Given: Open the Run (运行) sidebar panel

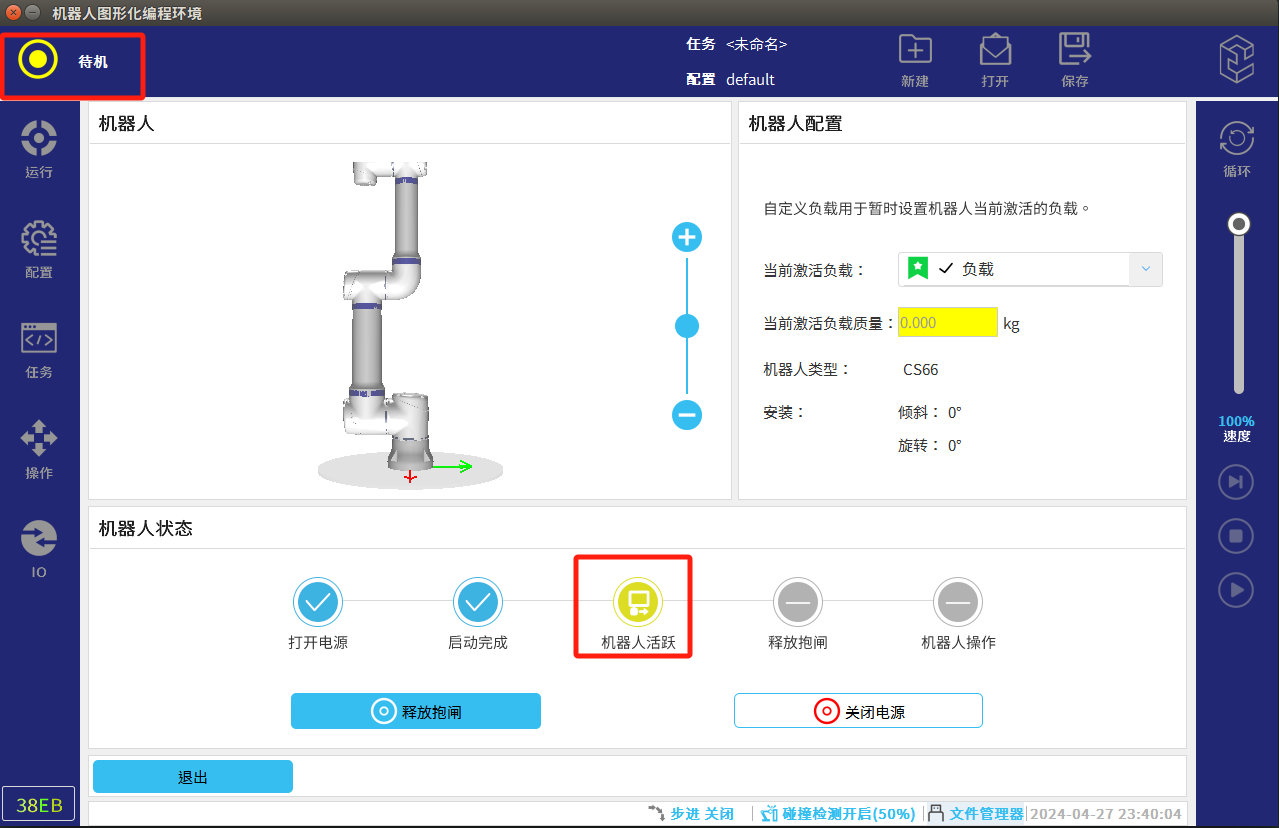Looking at the screenshot, I should [39, 149].
